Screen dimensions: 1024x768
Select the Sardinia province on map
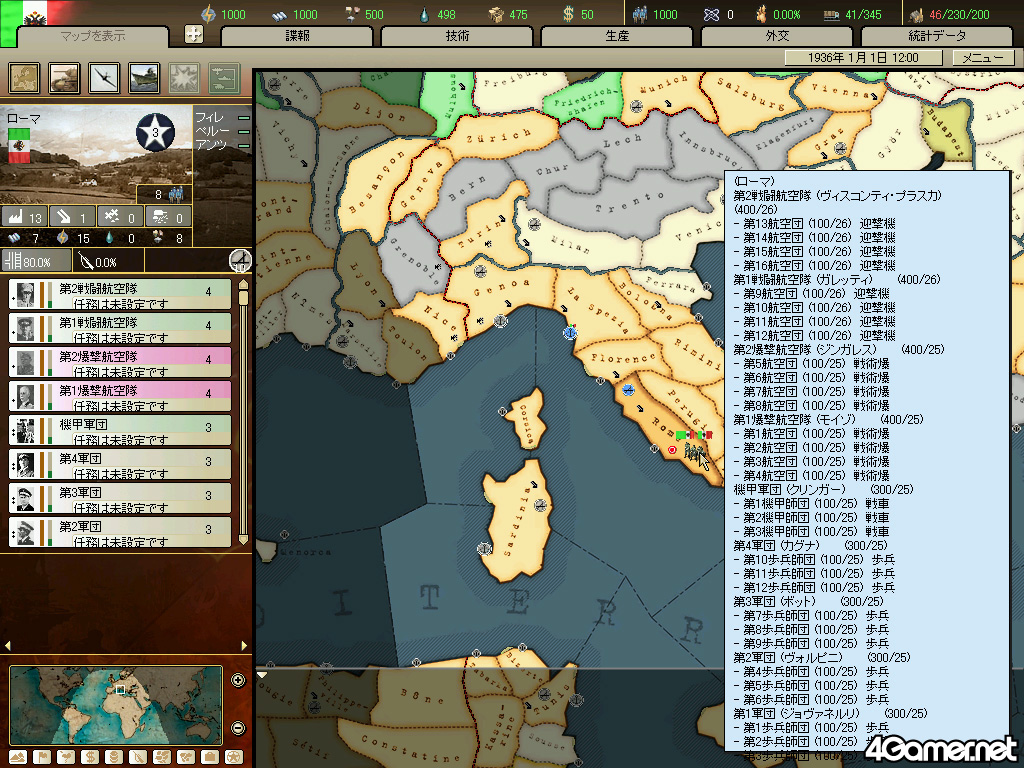[519, 522]
